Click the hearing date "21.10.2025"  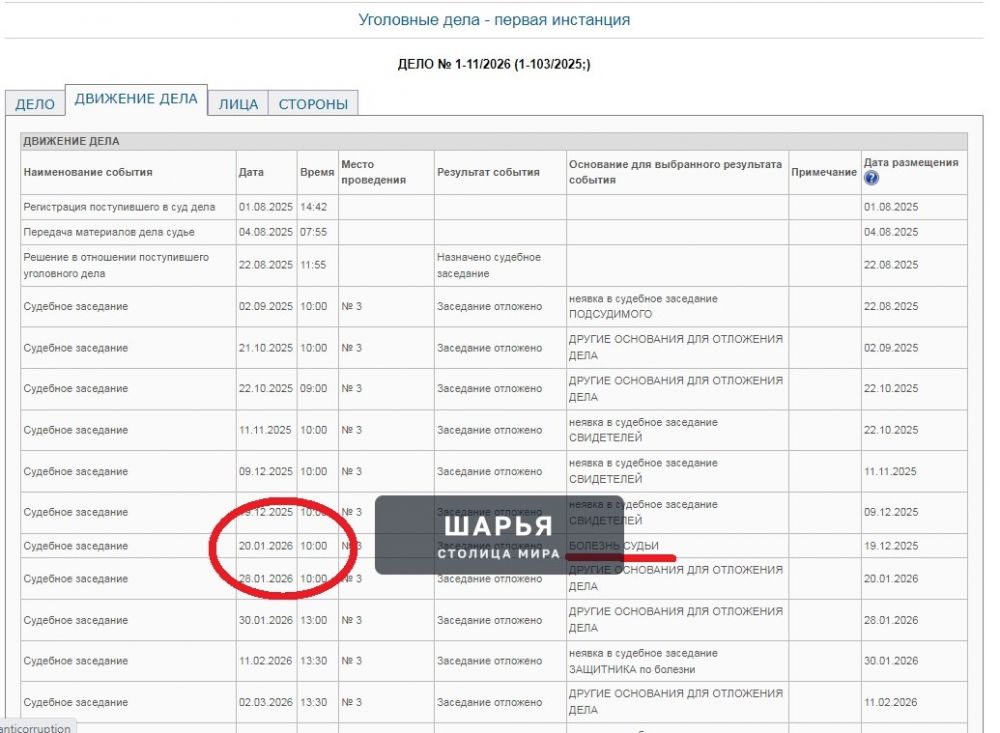[x=265, y=348]
